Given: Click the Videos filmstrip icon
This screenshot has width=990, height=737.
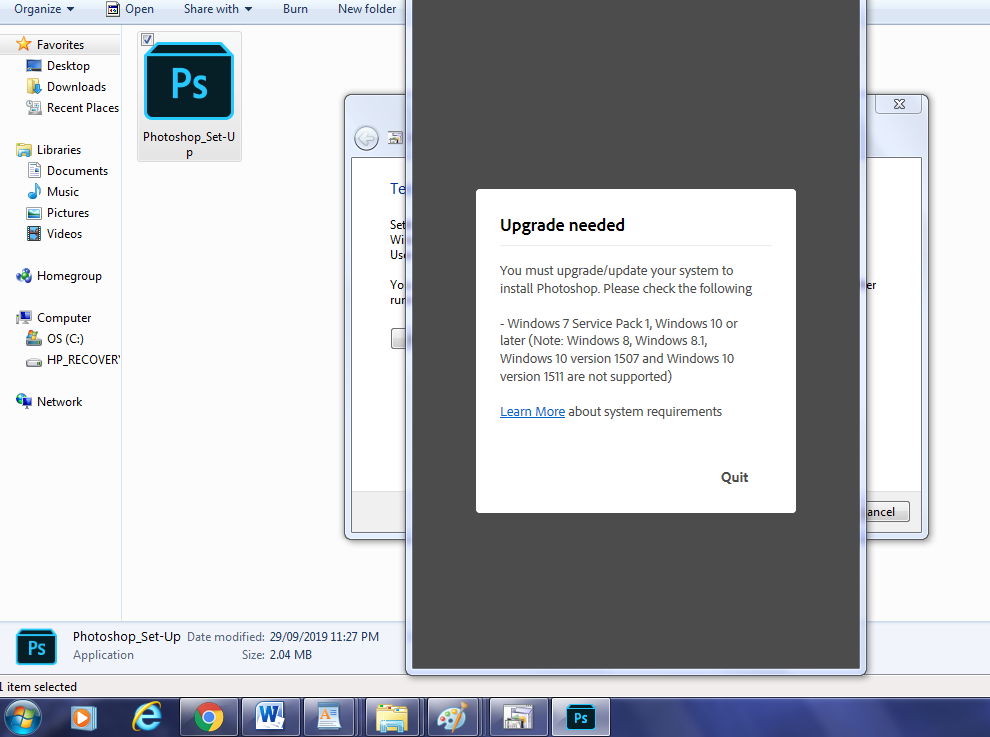Looking at the screenshot, I should pyautogui.click(x=34, y=234).
